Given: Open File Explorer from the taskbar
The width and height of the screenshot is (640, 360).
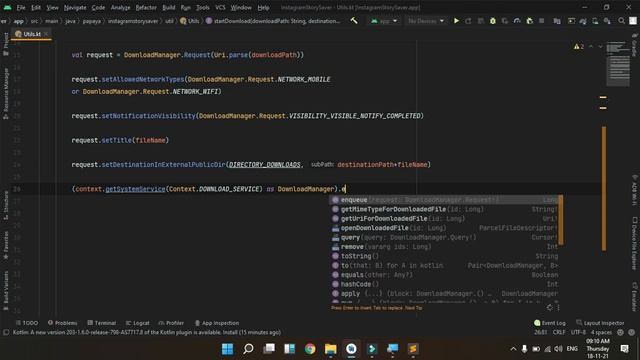Looking at the screenshot, I should (330, 349).
